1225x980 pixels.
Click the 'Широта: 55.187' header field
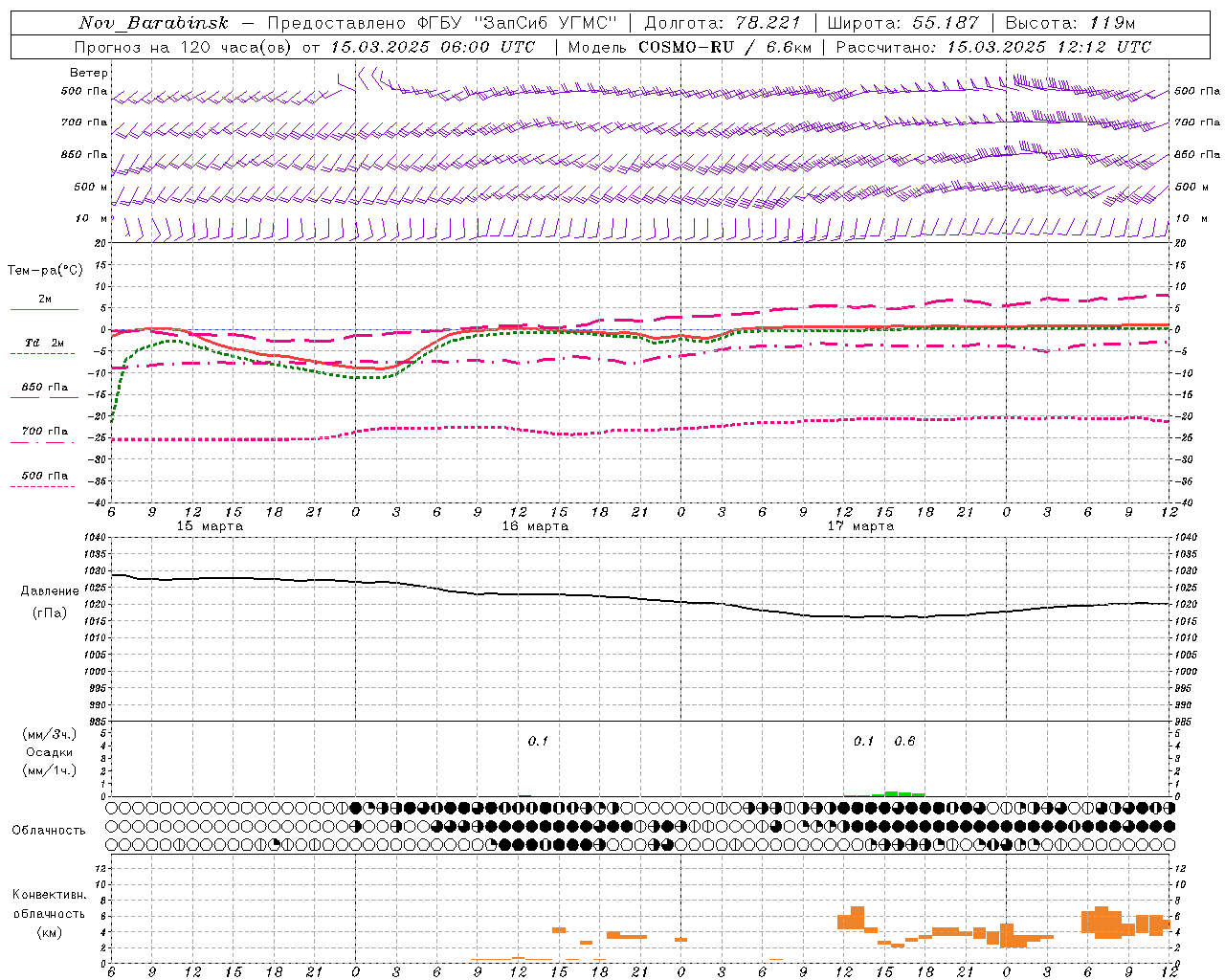tap(903, 23)
